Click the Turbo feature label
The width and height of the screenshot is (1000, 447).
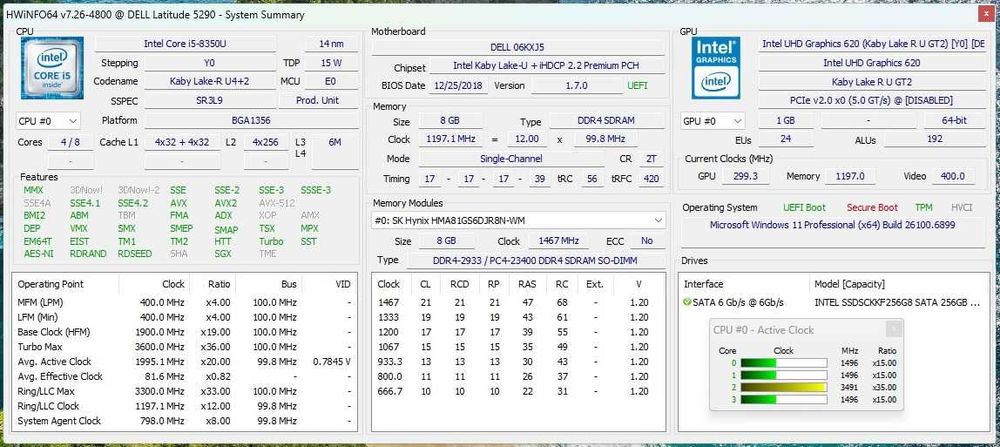[271, 241]
